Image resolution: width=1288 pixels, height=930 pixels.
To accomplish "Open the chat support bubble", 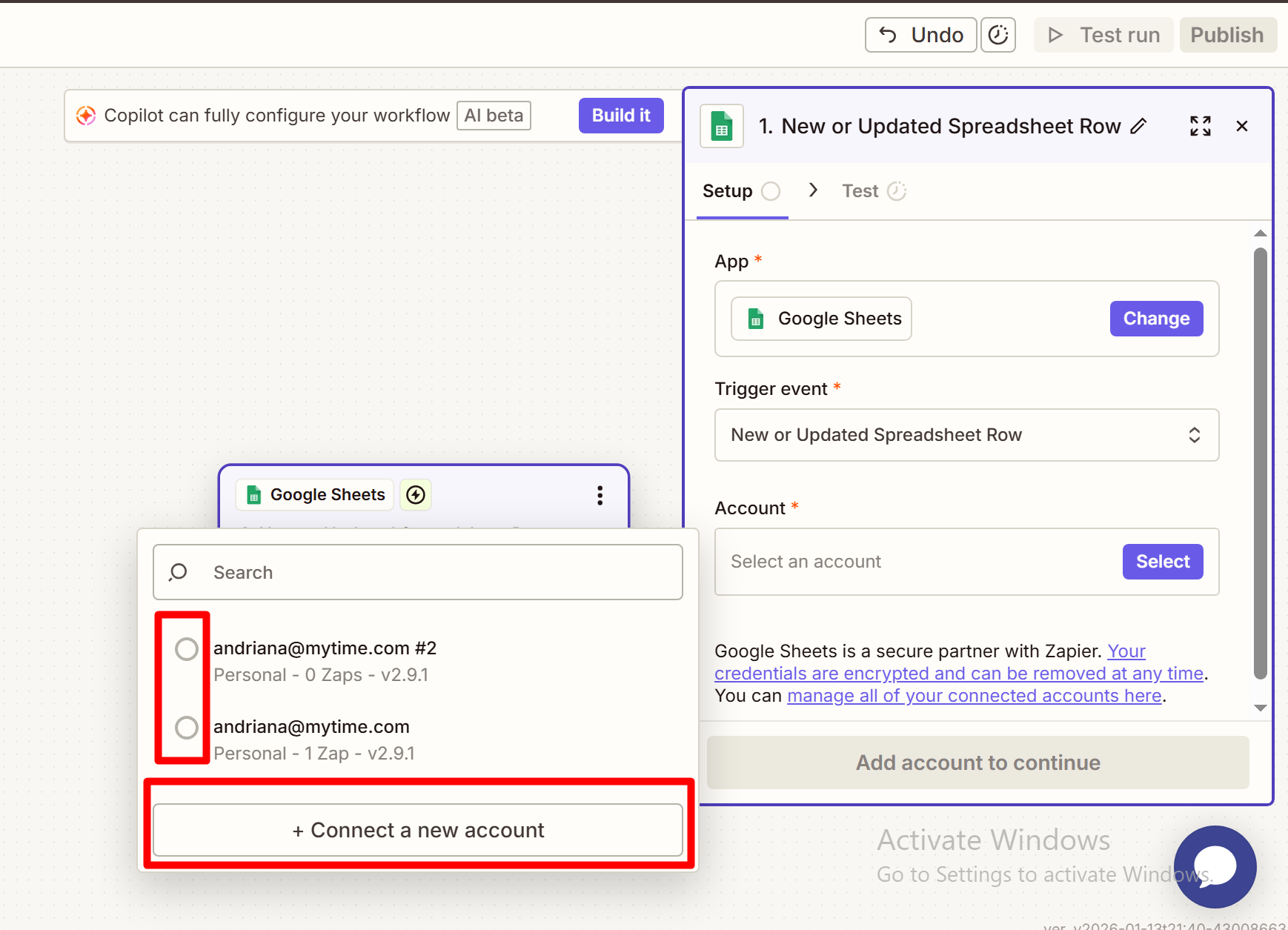I will coord(1215,866).
